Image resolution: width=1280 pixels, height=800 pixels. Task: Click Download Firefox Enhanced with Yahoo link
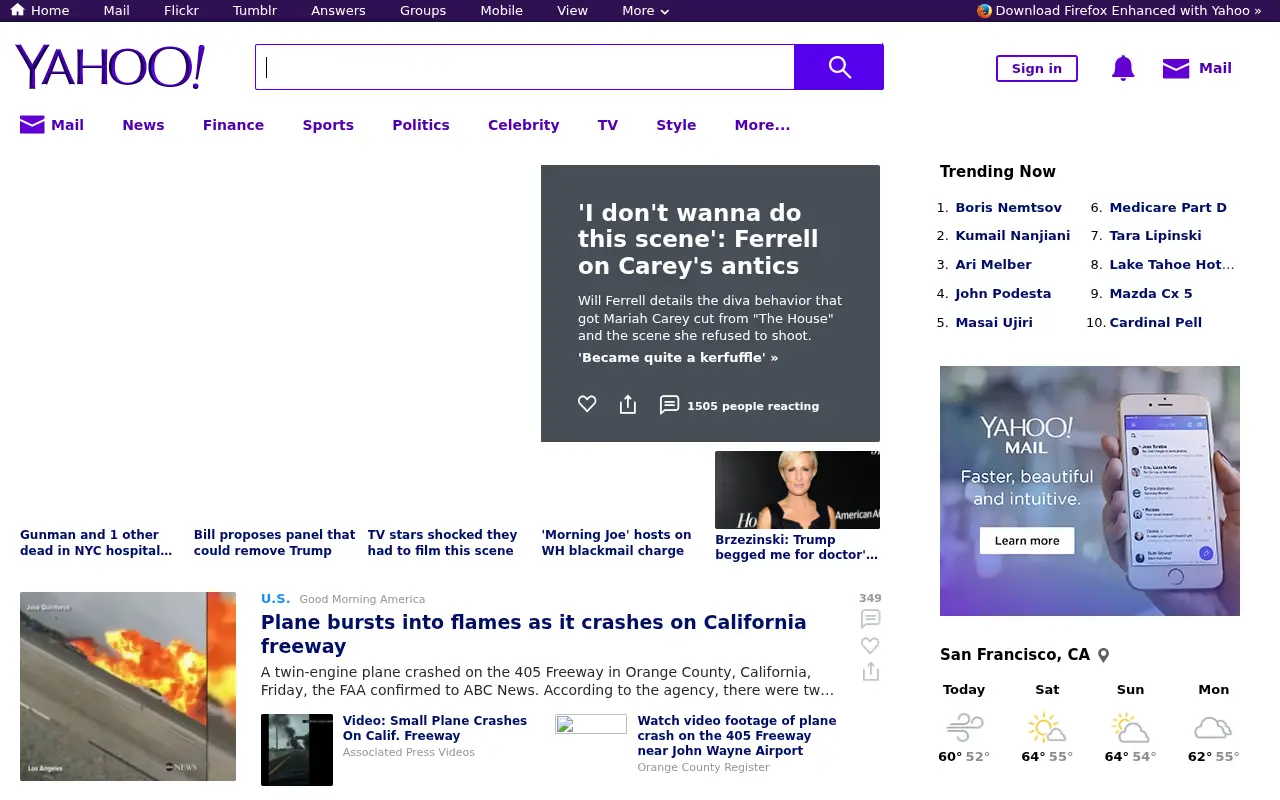click(1129, 10)
